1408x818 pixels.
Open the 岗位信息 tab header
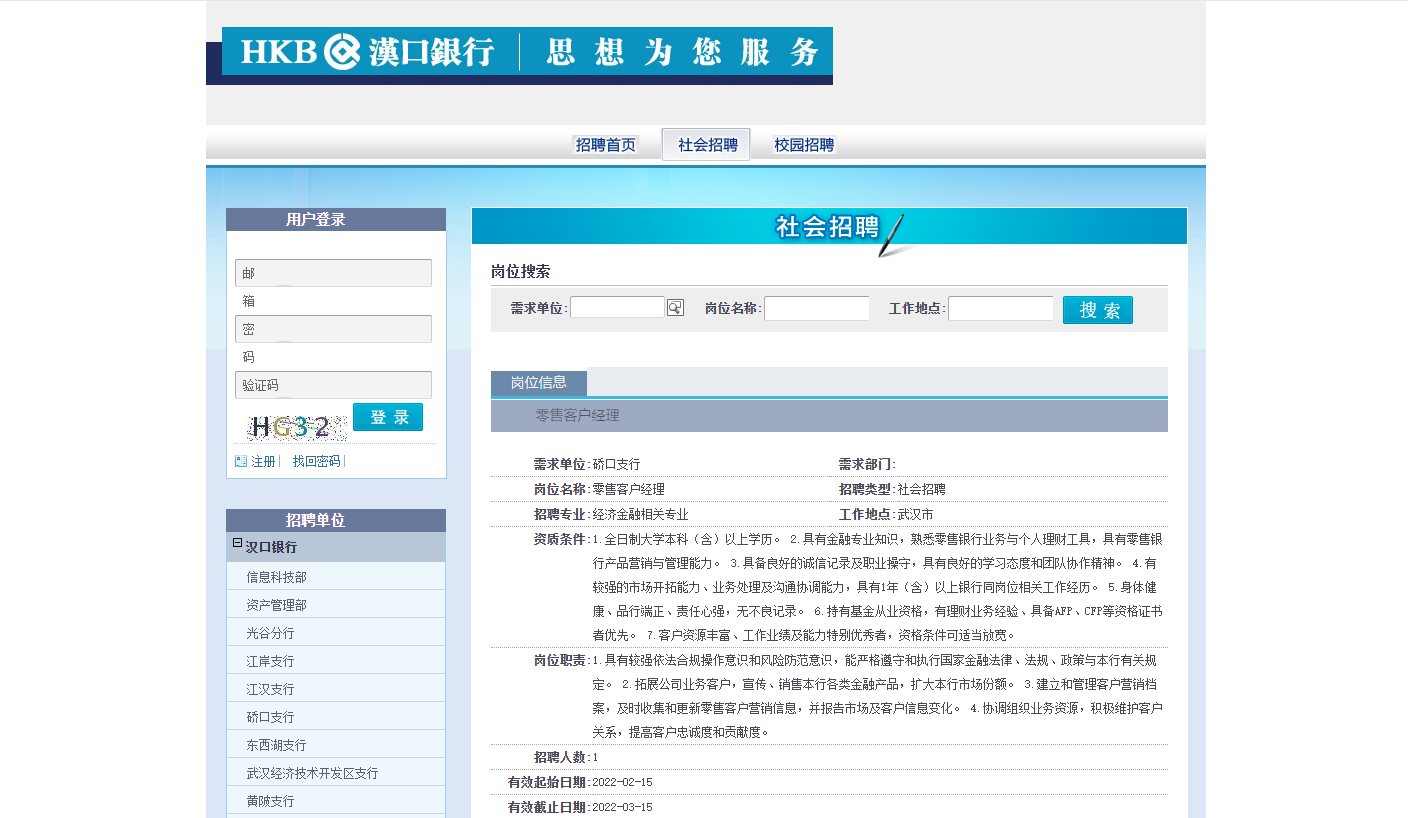pyautogui.click(x=538, y=383)
